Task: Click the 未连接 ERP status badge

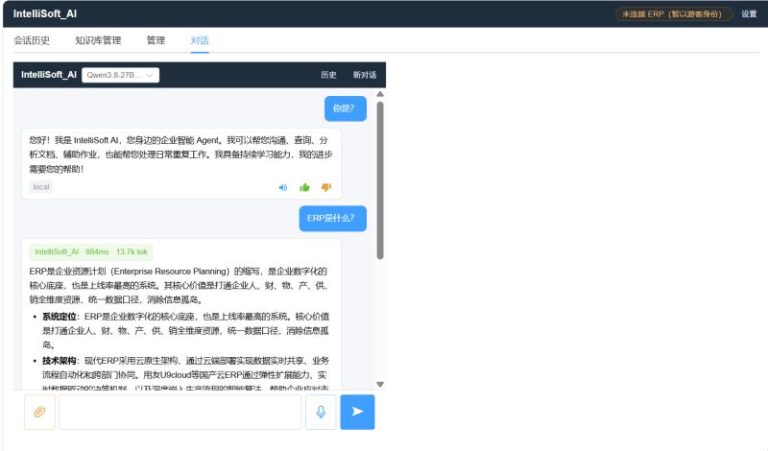Action: click(673, 14)
